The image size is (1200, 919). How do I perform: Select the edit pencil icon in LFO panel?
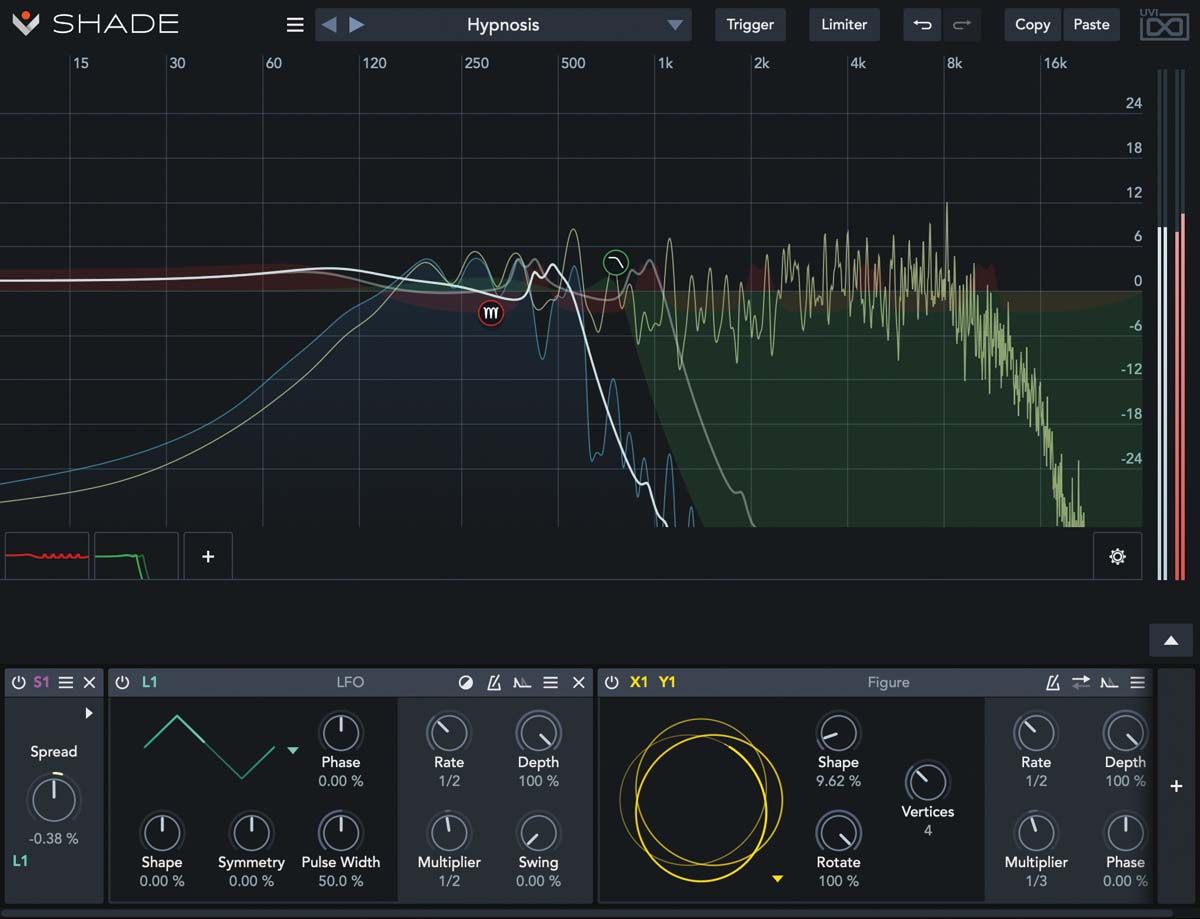(492, 682)
